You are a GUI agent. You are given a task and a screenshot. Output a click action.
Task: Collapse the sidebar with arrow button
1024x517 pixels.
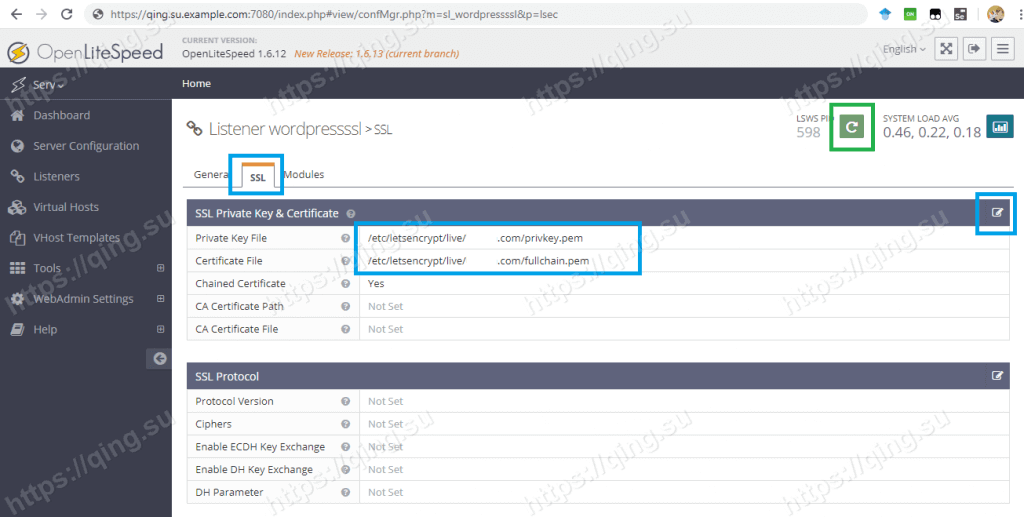tap(159, 358)
